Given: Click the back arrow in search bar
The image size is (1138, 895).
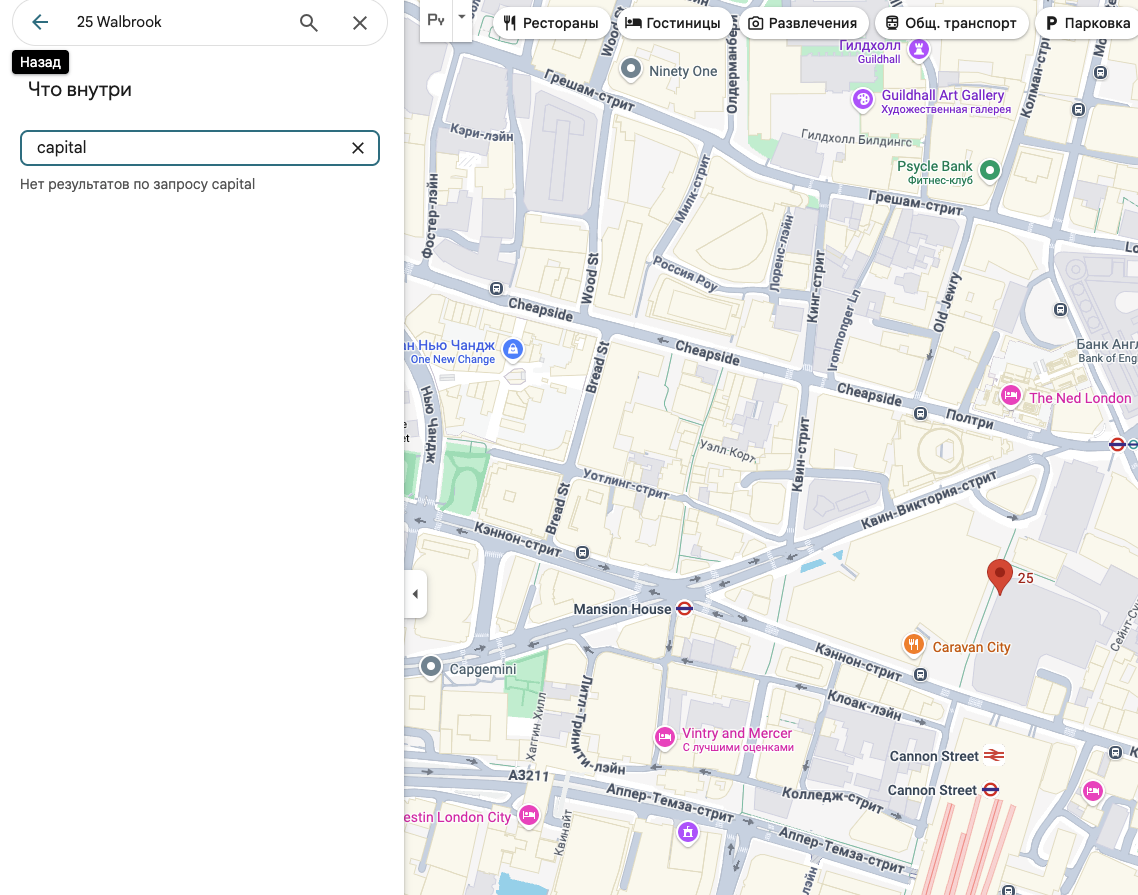Looking at the screenshot, I should coord(40,22).
